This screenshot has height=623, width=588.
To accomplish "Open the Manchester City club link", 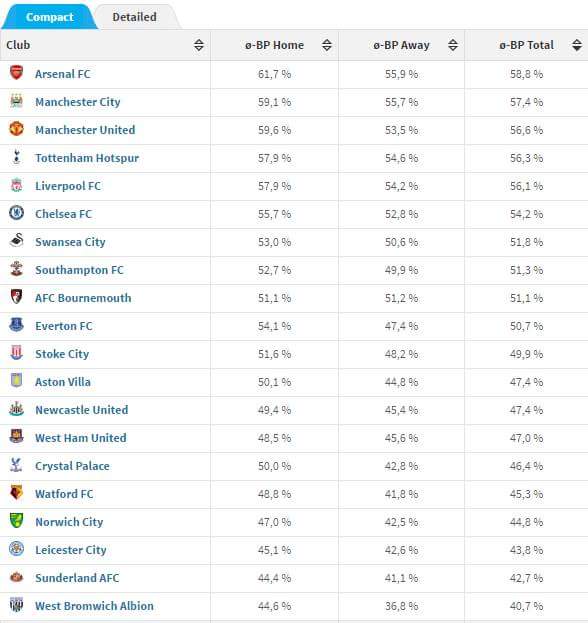I will coord(78,102).
